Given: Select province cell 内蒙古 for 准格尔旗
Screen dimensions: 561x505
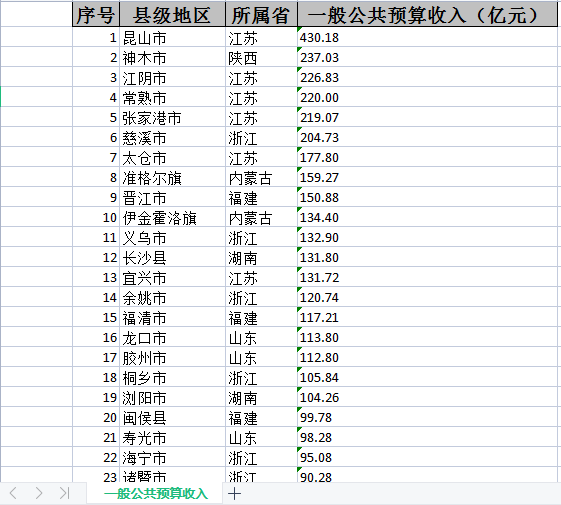Looking at the screenshot, I should 262,178.
